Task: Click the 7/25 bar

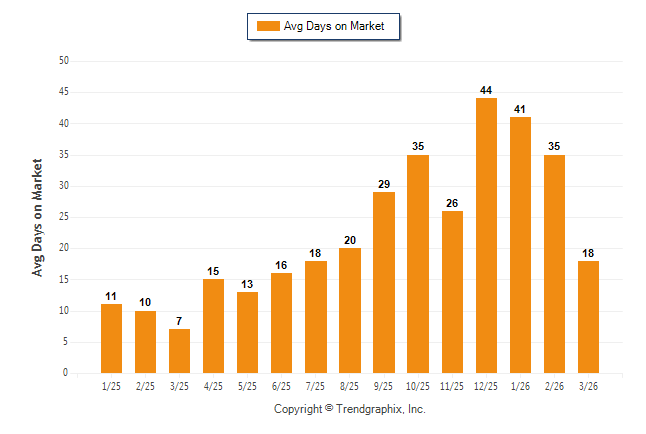Action: pos(316,316)
